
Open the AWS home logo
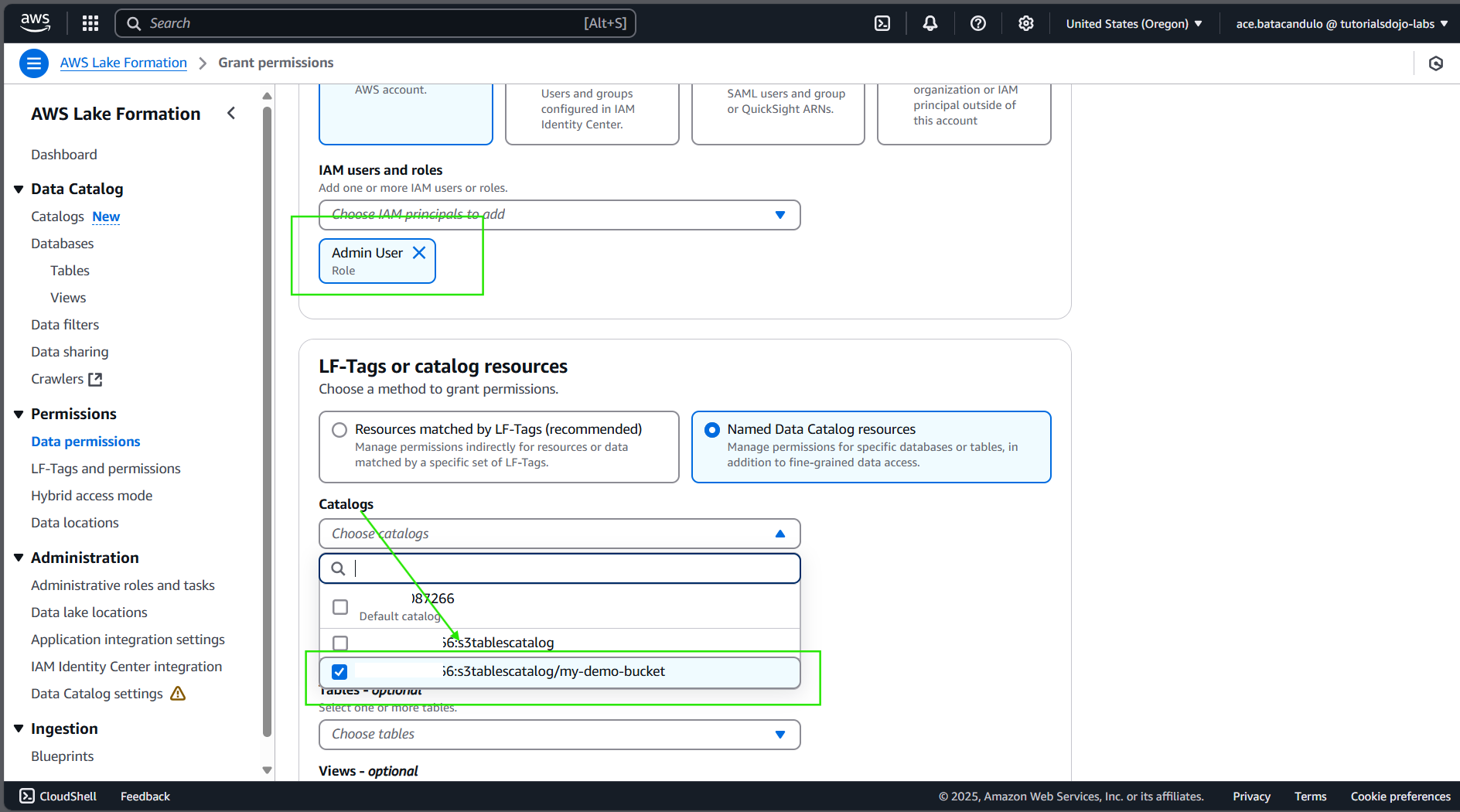tap(35, 23)
